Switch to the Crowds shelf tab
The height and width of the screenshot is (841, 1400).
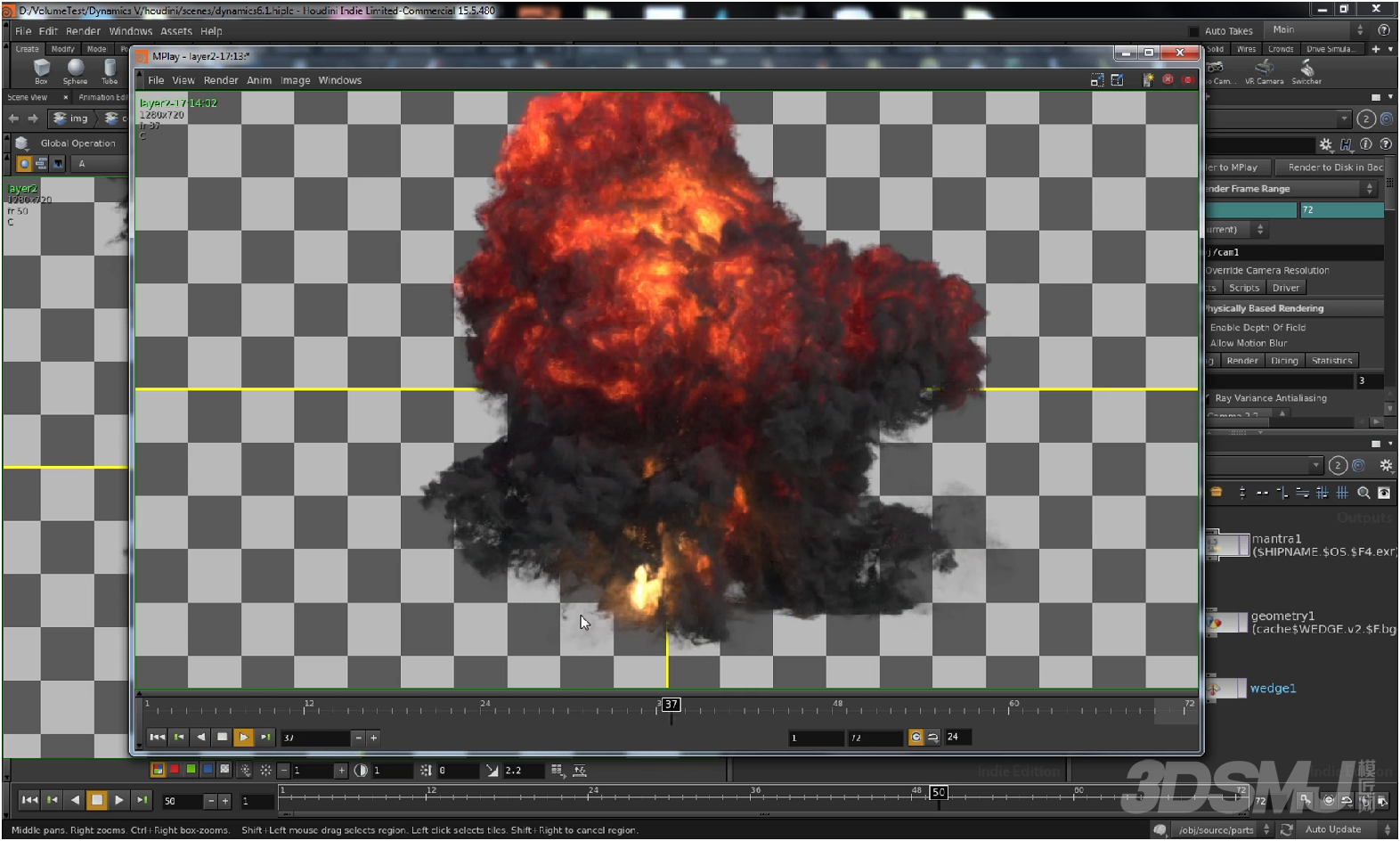1281,49
